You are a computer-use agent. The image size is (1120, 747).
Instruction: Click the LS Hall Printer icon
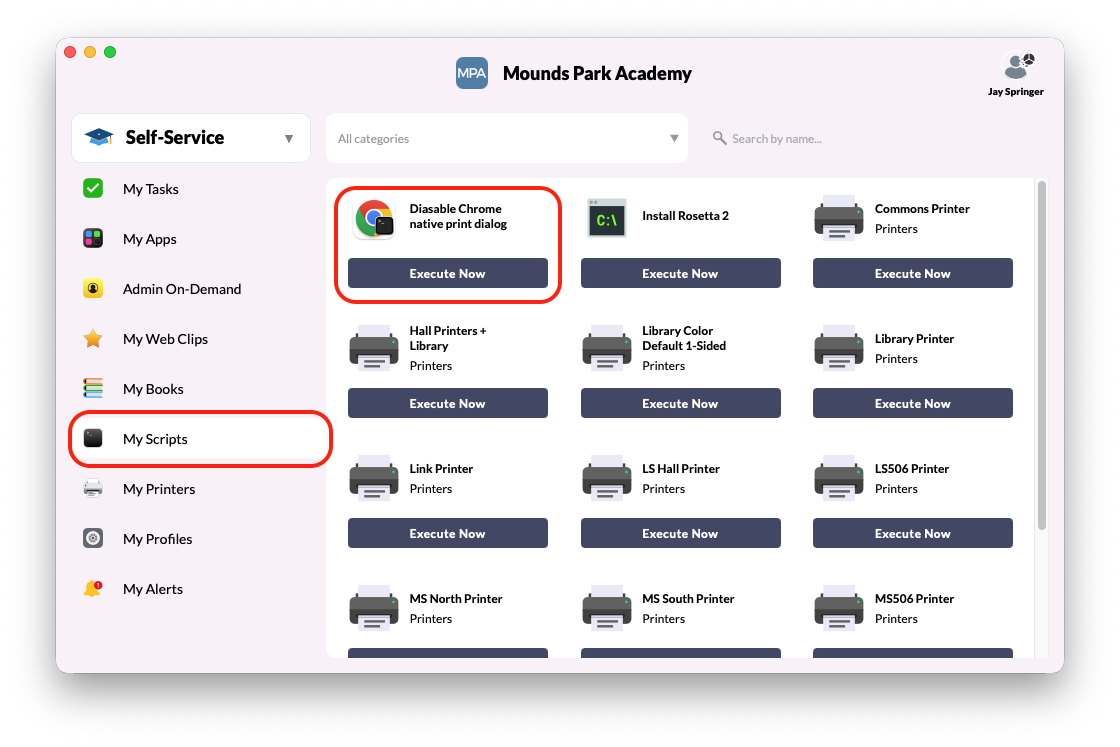point(606,478)
